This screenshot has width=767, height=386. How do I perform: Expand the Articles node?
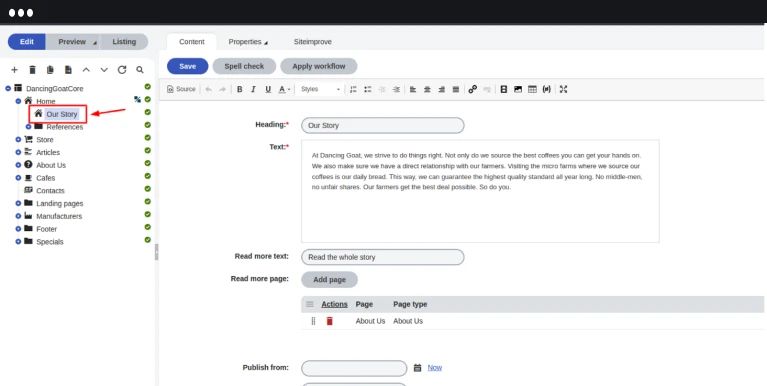click(x=18, y=152)
